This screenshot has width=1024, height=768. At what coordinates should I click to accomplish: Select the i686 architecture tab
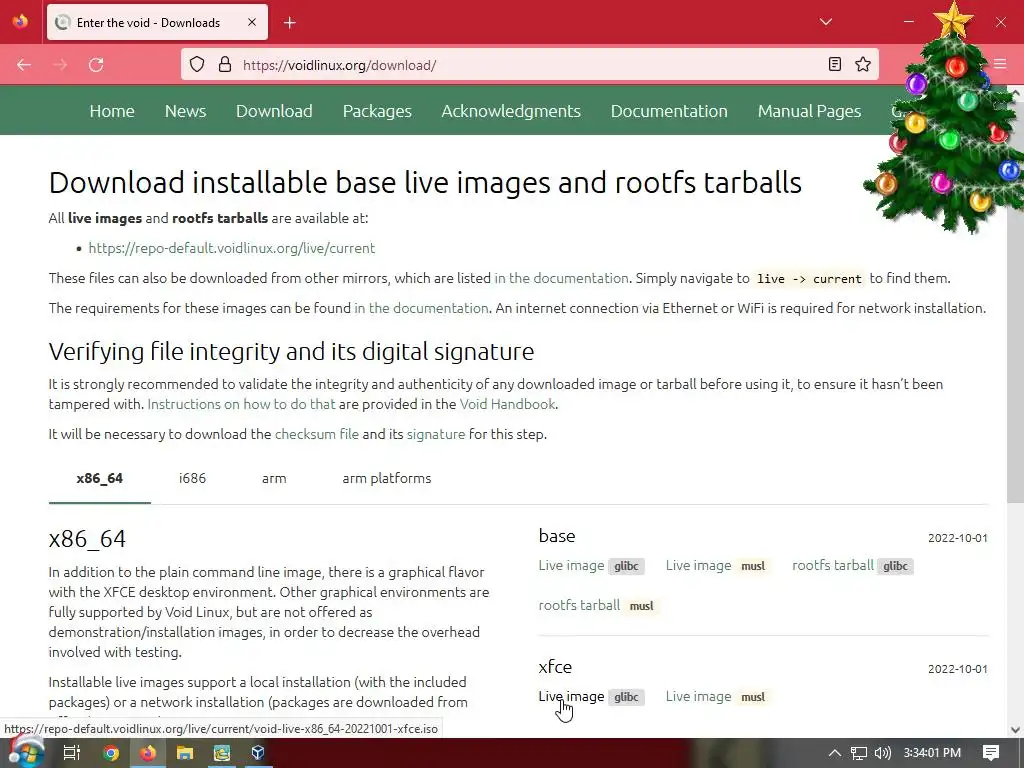192,478
